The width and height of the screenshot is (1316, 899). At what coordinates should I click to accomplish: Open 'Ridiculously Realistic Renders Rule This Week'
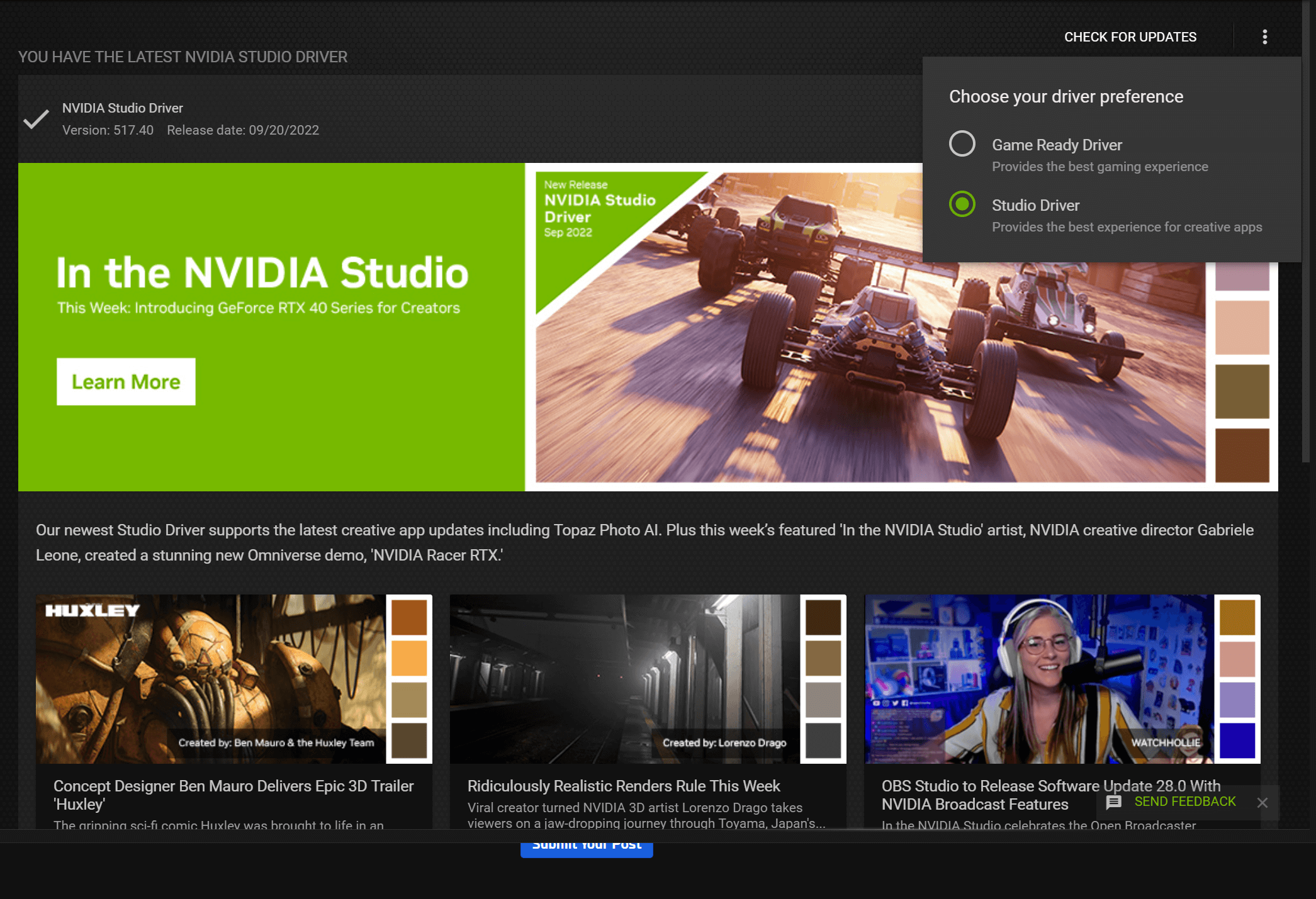[624, 786]
